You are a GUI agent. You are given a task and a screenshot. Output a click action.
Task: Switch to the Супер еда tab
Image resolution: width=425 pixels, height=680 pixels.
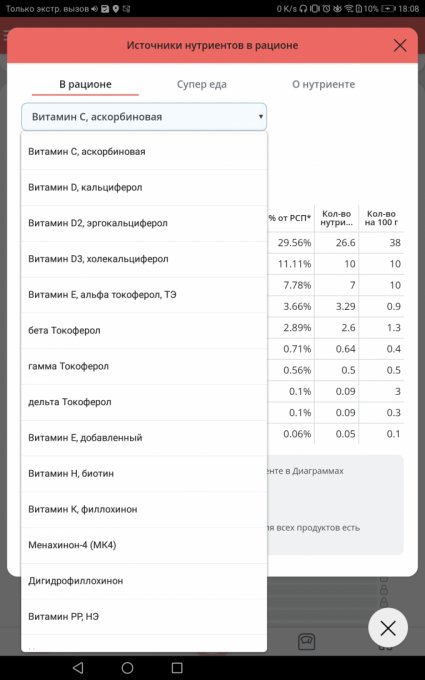pyautogui.click(x=202, y=84)
